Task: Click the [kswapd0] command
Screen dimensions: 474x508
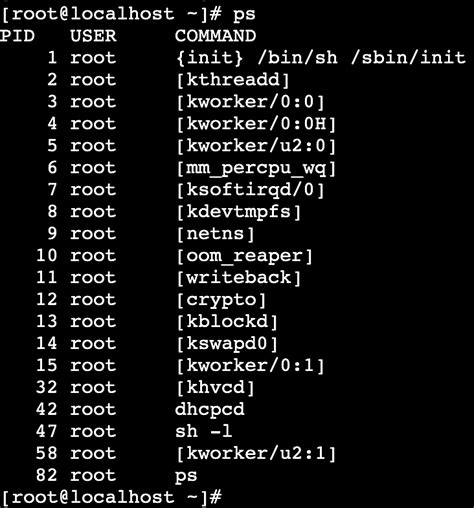Action: (227, 344)
